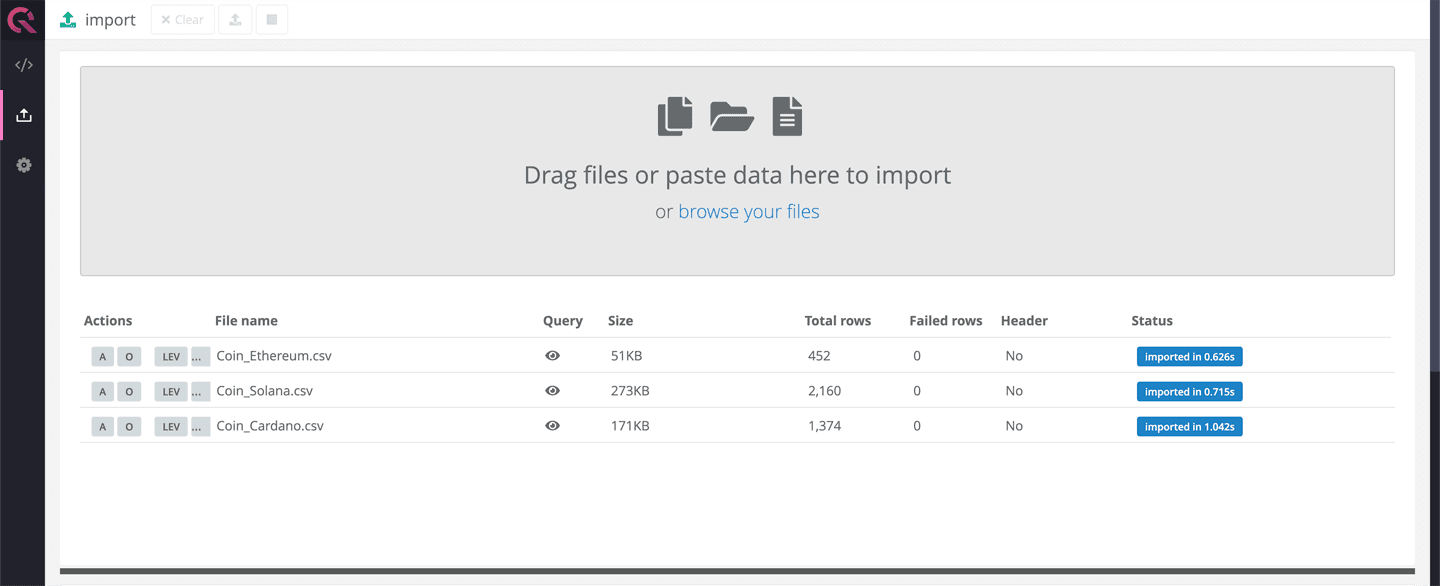The image size is (1440, 586).
Task: Click the Coin_Cardano.csv "imported in 1.042s" status
Action: tap(1189, 427)
